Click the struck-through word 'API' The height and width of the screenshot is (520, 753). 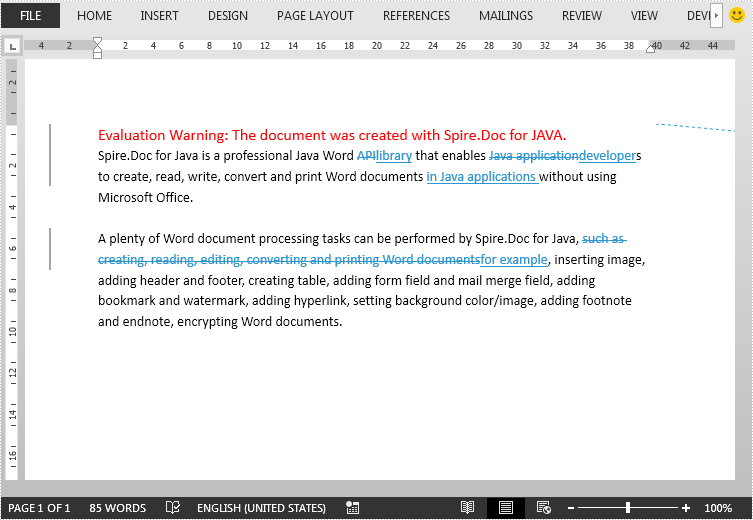(x=366, y=156)
